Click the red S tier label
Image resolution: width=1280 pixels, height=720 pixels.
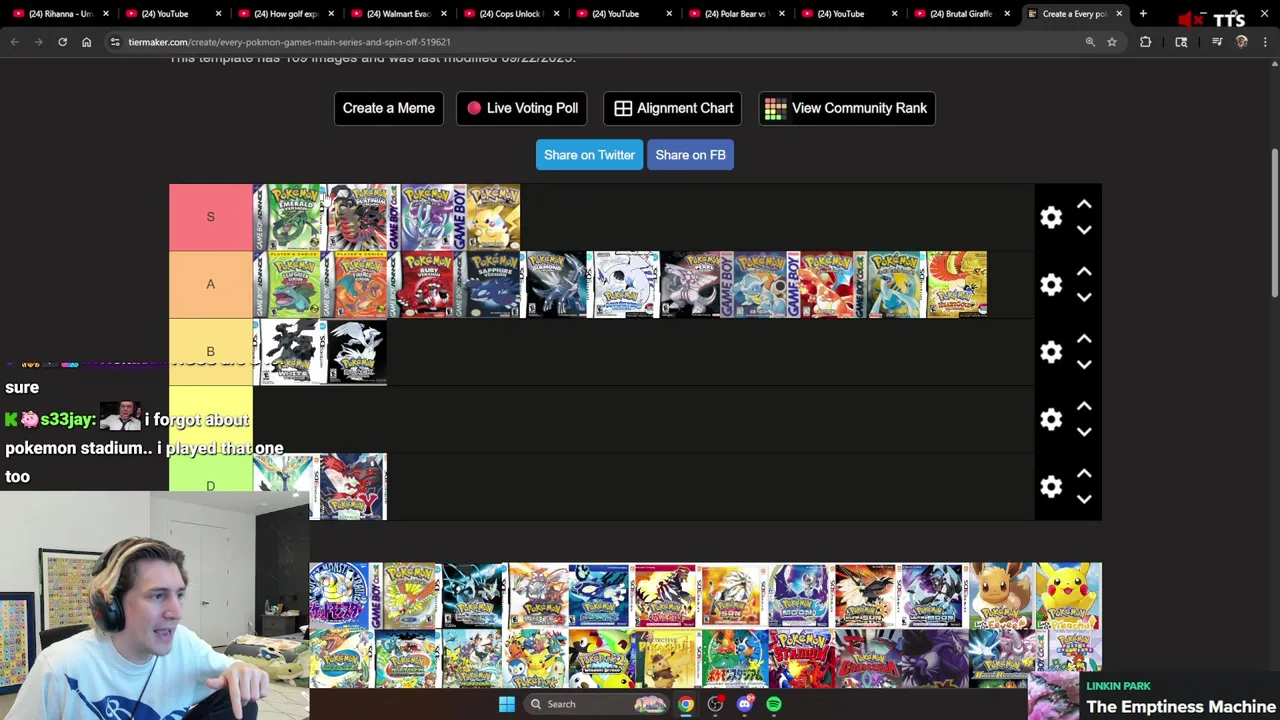[210, 217]
